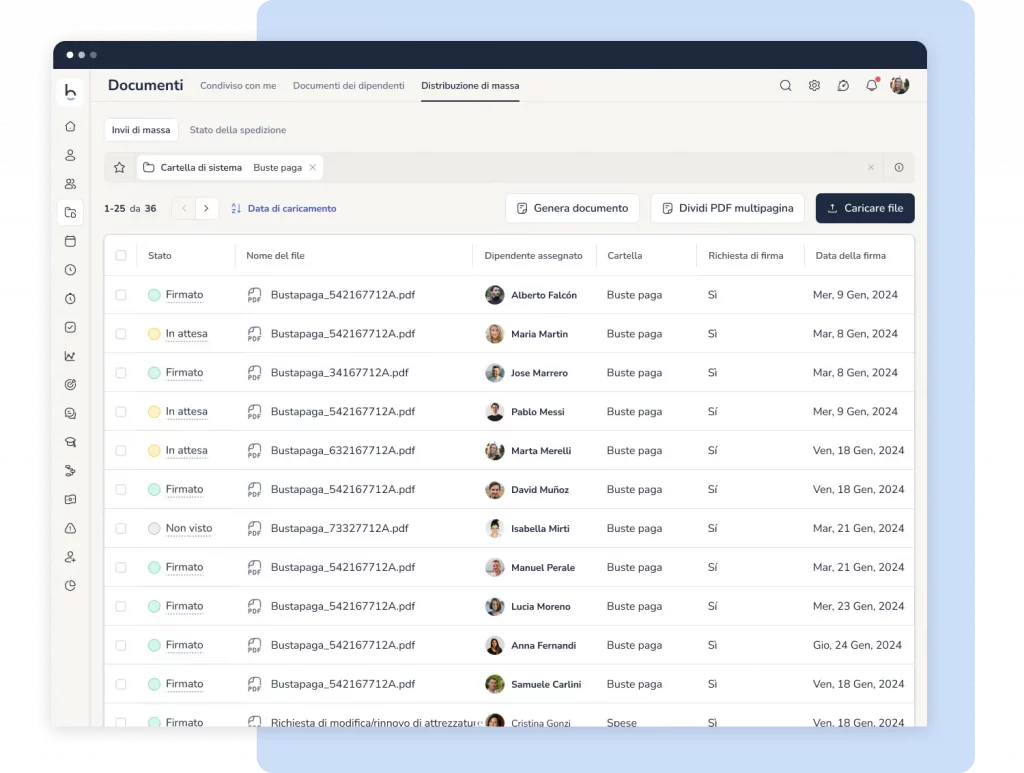
Task: Open settings via gear icon
Action: tap(814, 86)
